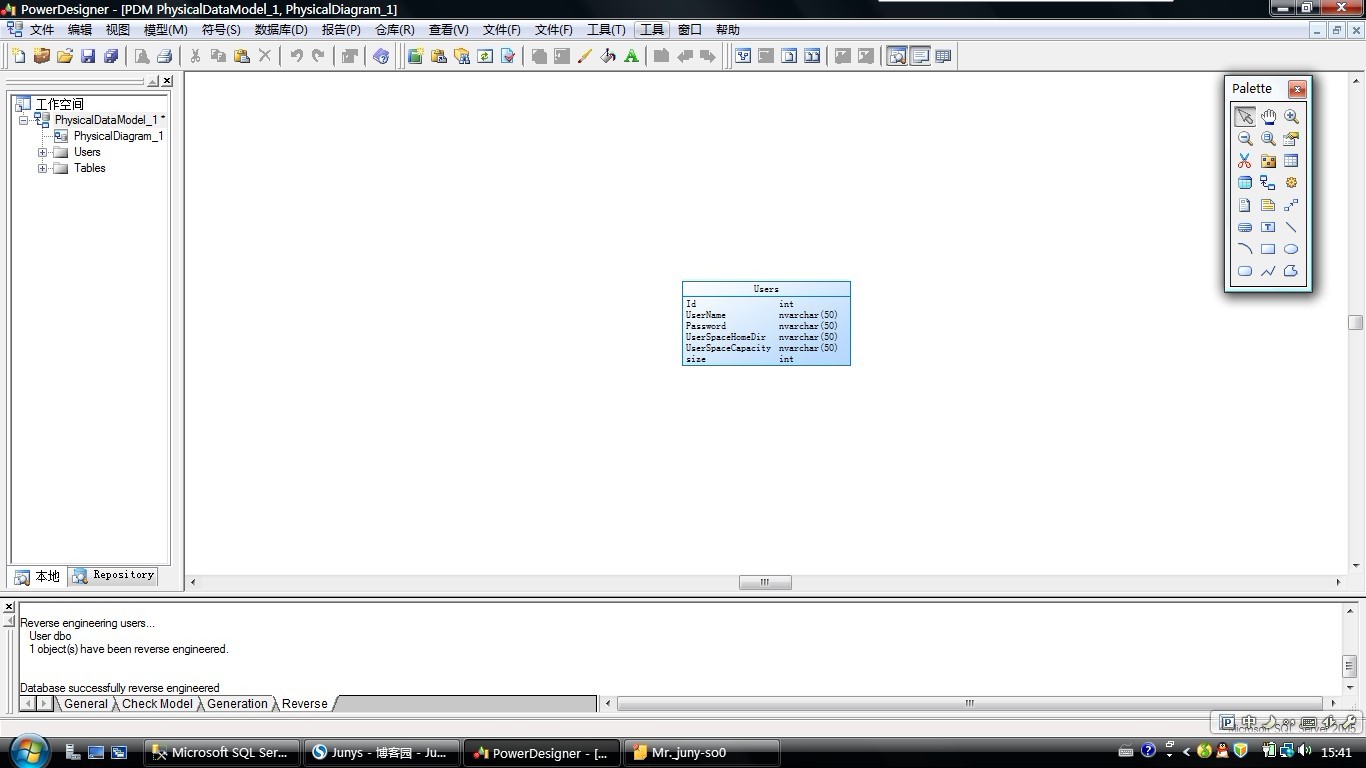
Task: Select the Ellipse shape tool in Palette
Action: [1291, 249]
